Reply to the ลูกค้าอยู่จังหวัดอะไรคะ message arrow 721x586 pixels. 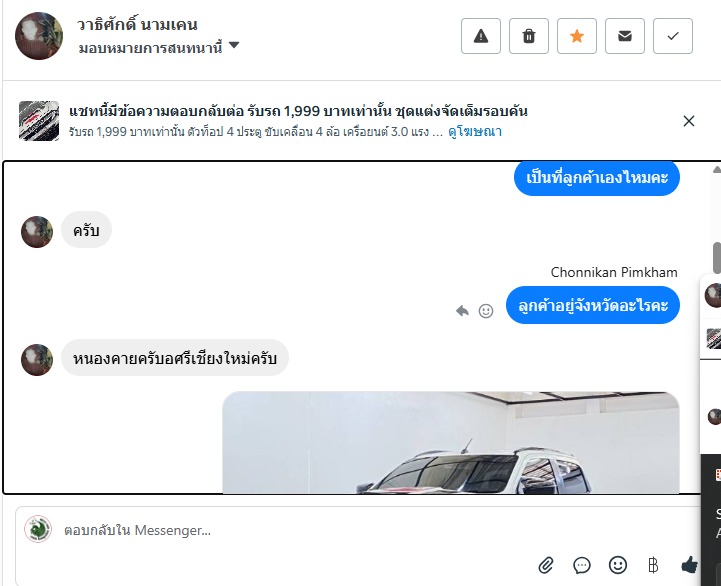coord(462,311)
